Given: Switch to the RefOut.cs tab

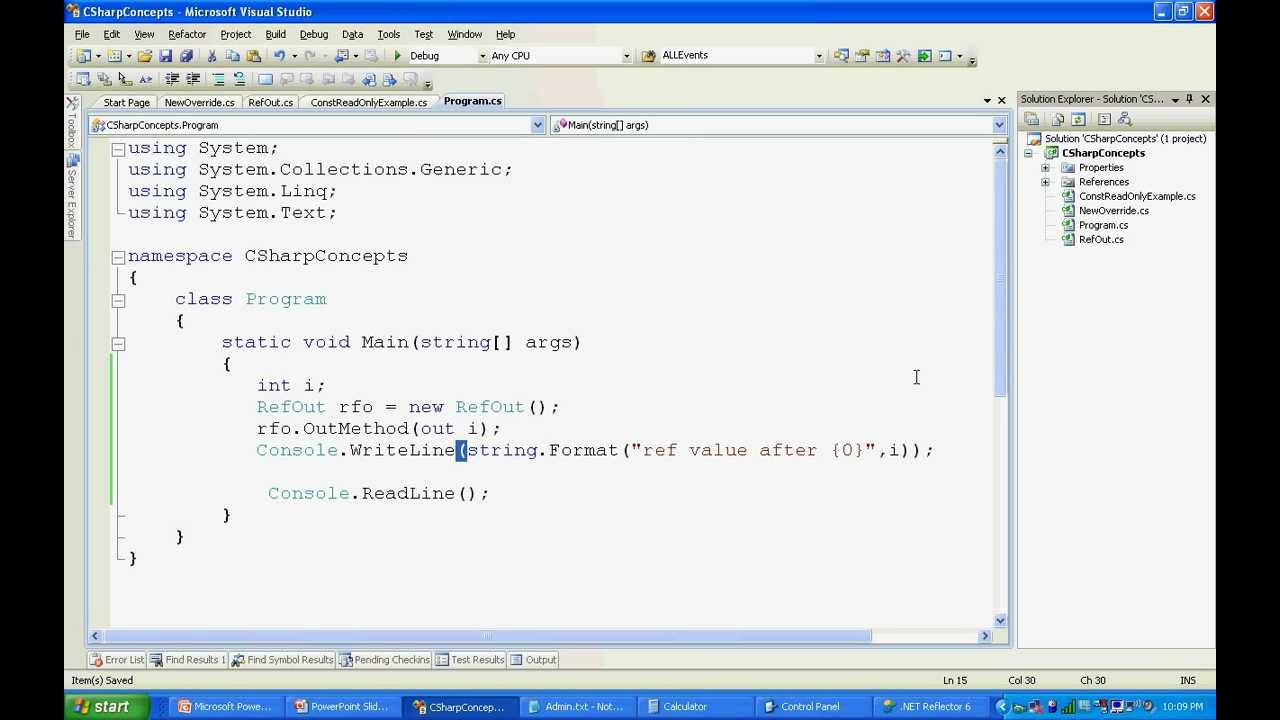Looking at the screenshot, I should [271, 102].
